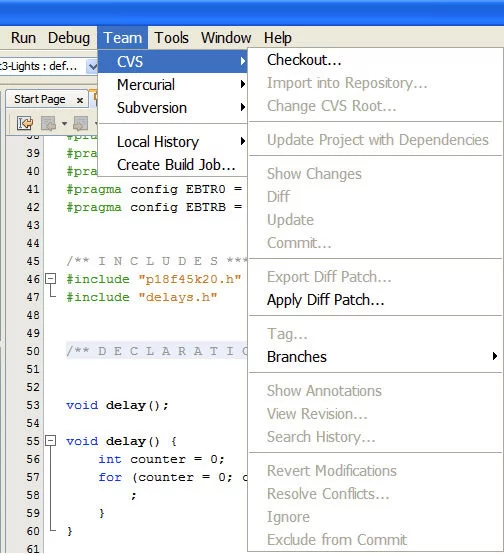Open the Tools menu
Screen dimensions: 504x555
[x=171, y=38]
